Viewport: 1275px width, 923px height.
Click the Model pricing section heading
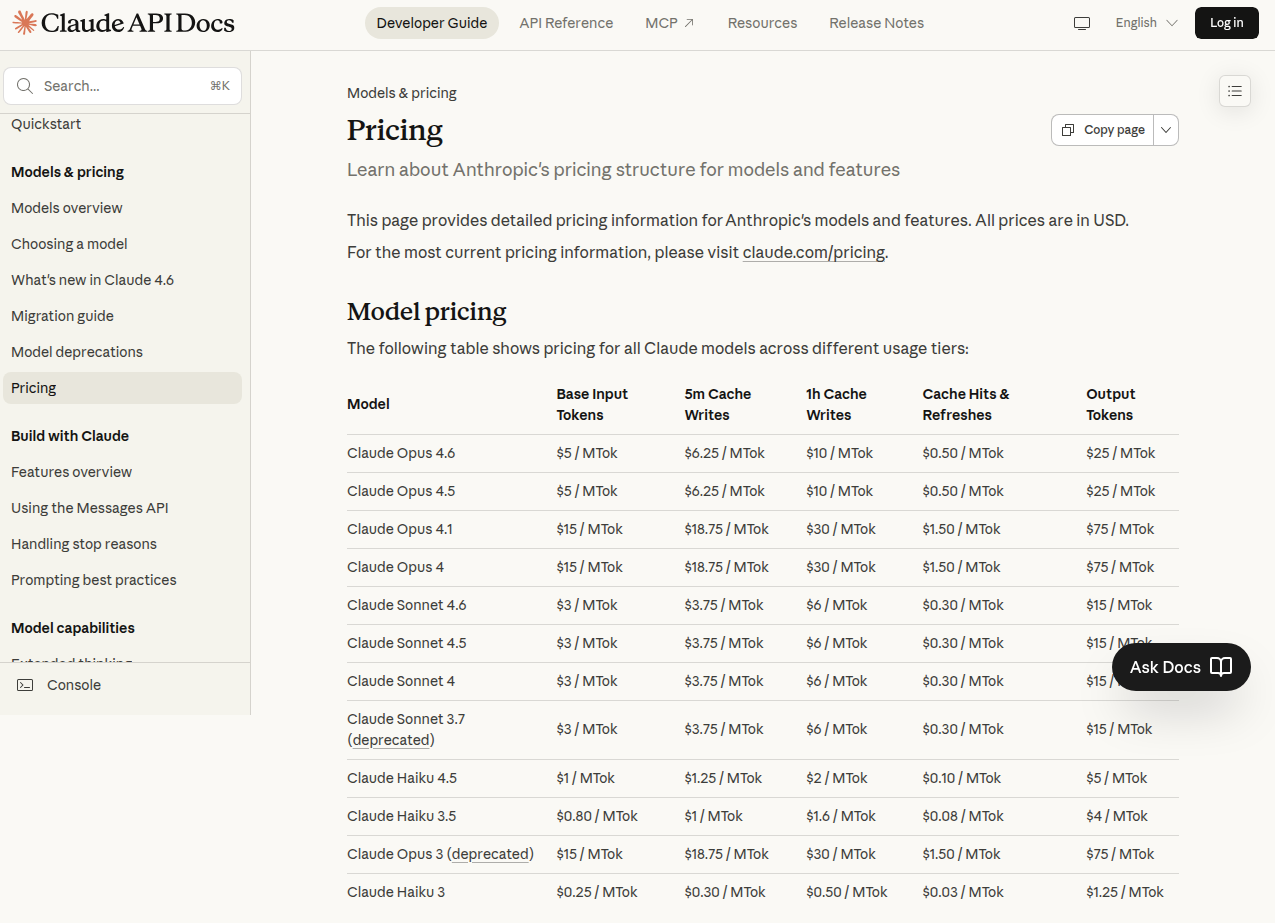[x=427, y=312]
